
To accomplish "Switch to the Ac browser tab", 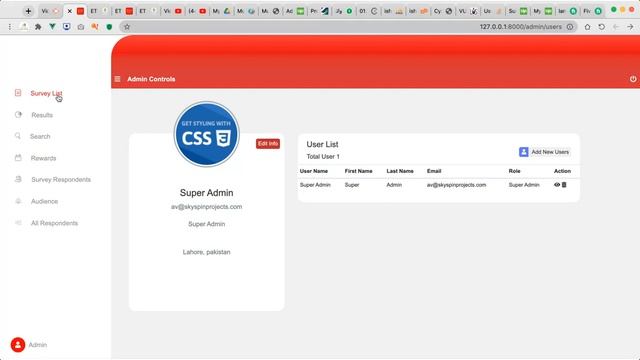I will pos(295,11).
